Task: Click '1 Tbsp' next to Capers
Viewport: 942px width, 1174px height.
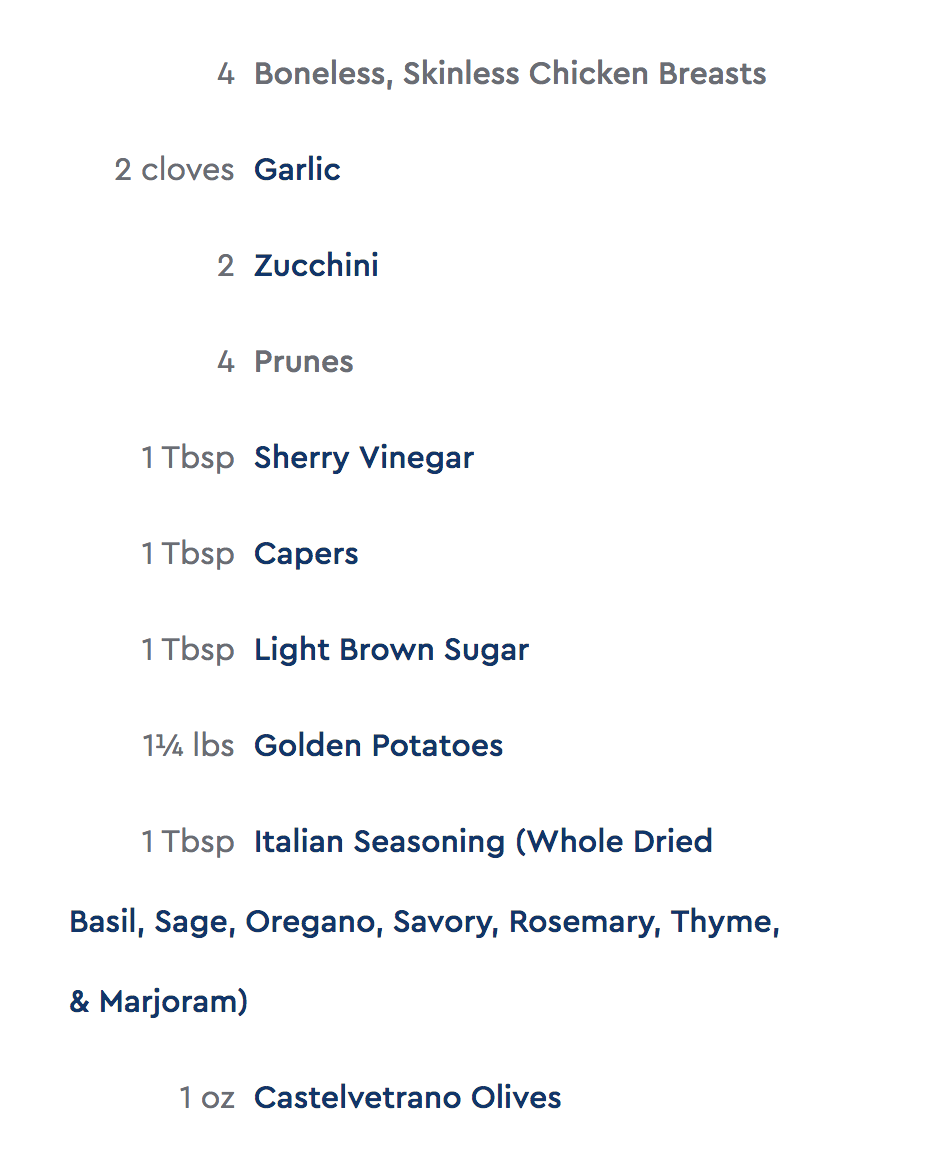Action: click(x=188, y=555)
